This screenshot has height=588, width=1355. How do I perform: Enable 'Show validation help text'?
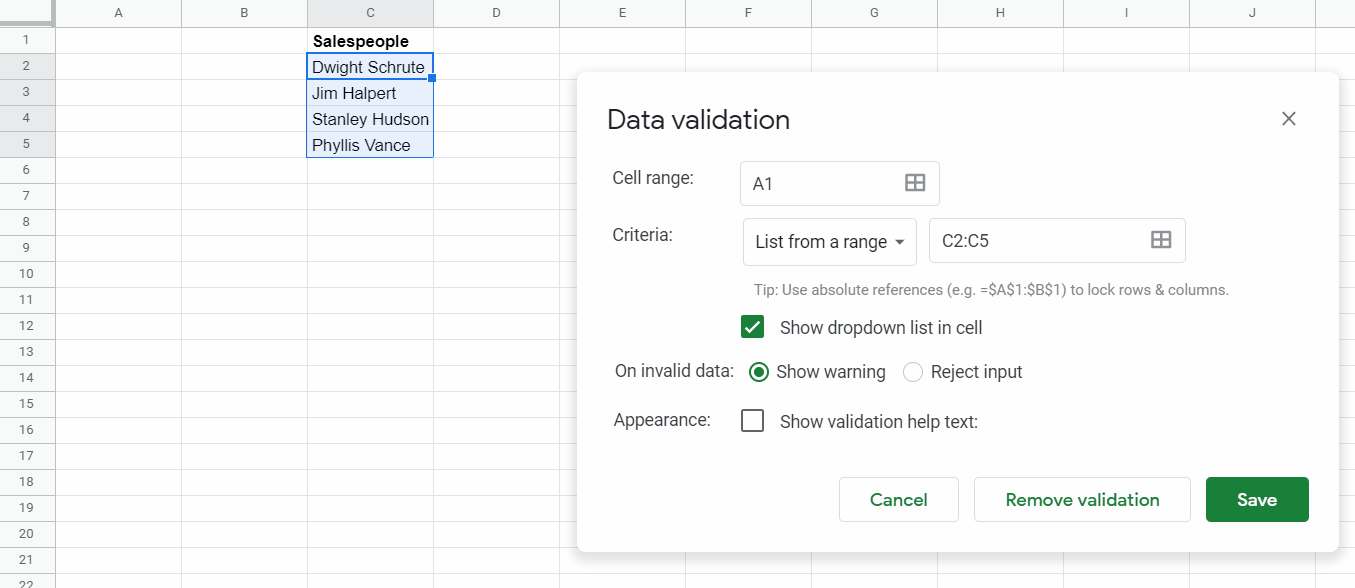752,420
